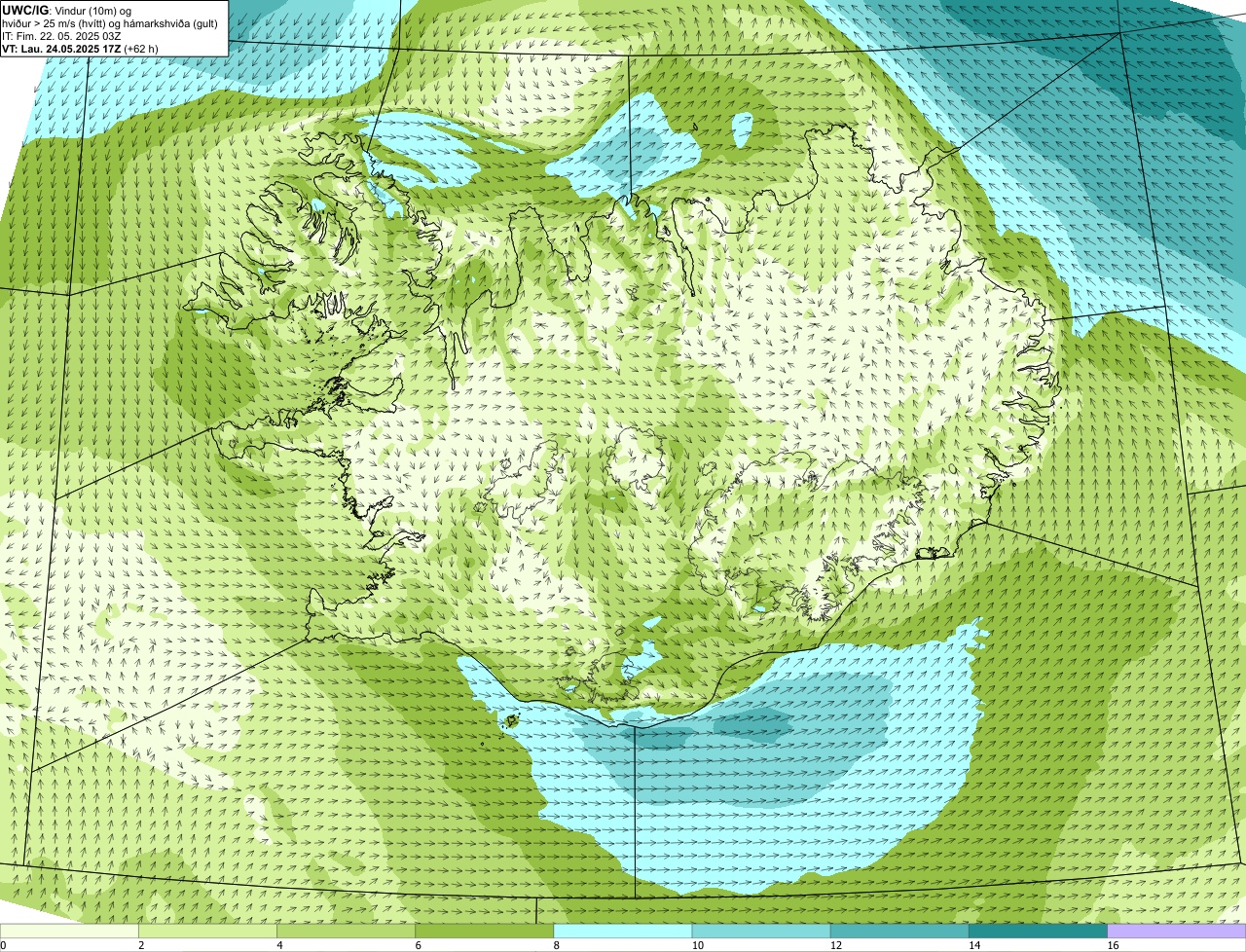Screen dimensions: 1246x952
Task: Click the initial time "IT: Fim. 22. 05. 2025 03Z"
Action: point(61,36)
